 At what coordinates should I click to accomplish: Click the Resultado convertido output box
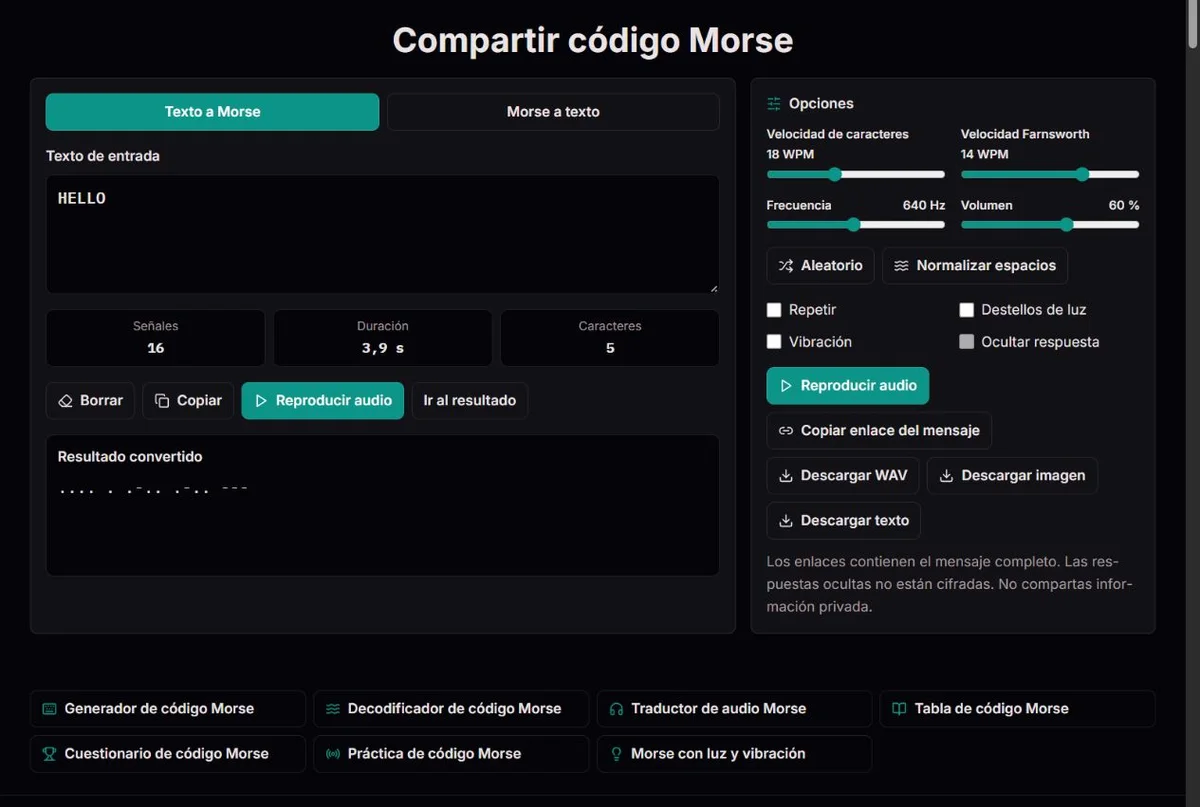(382, 505)
